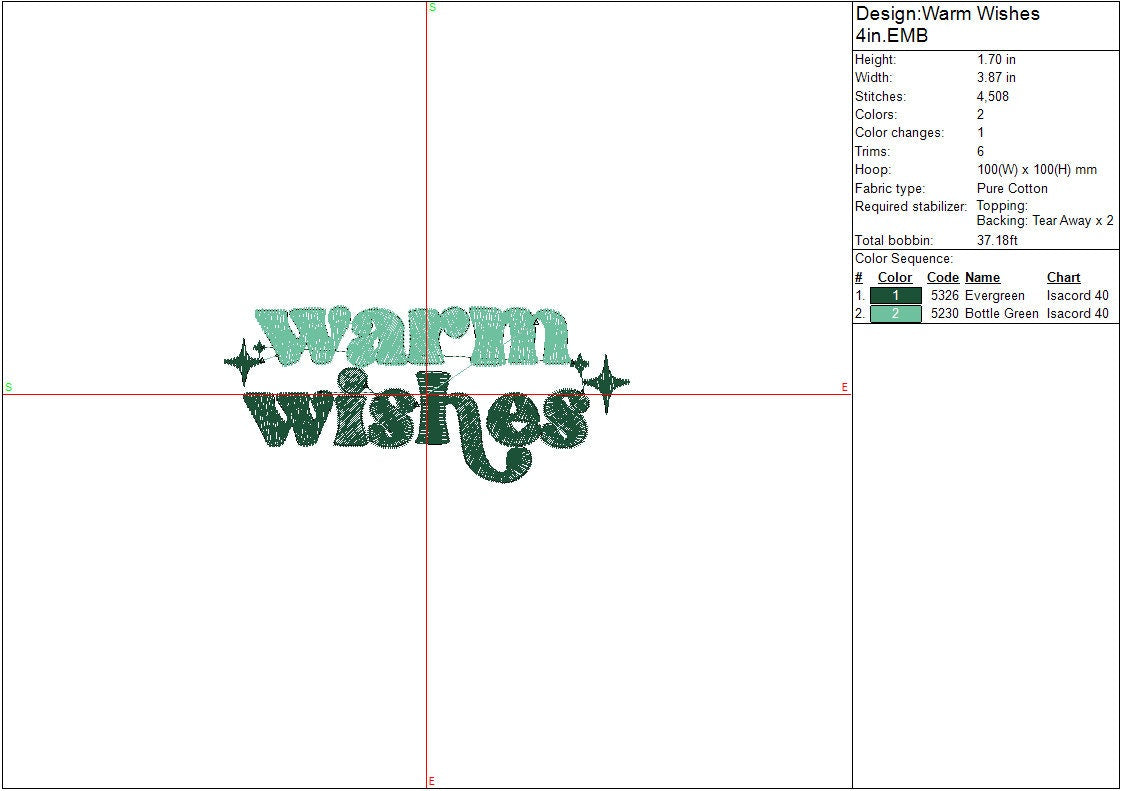This screenshot has height=791, width=1125.
Task: Click the S marker at the left edge
Action: (8, 387)
